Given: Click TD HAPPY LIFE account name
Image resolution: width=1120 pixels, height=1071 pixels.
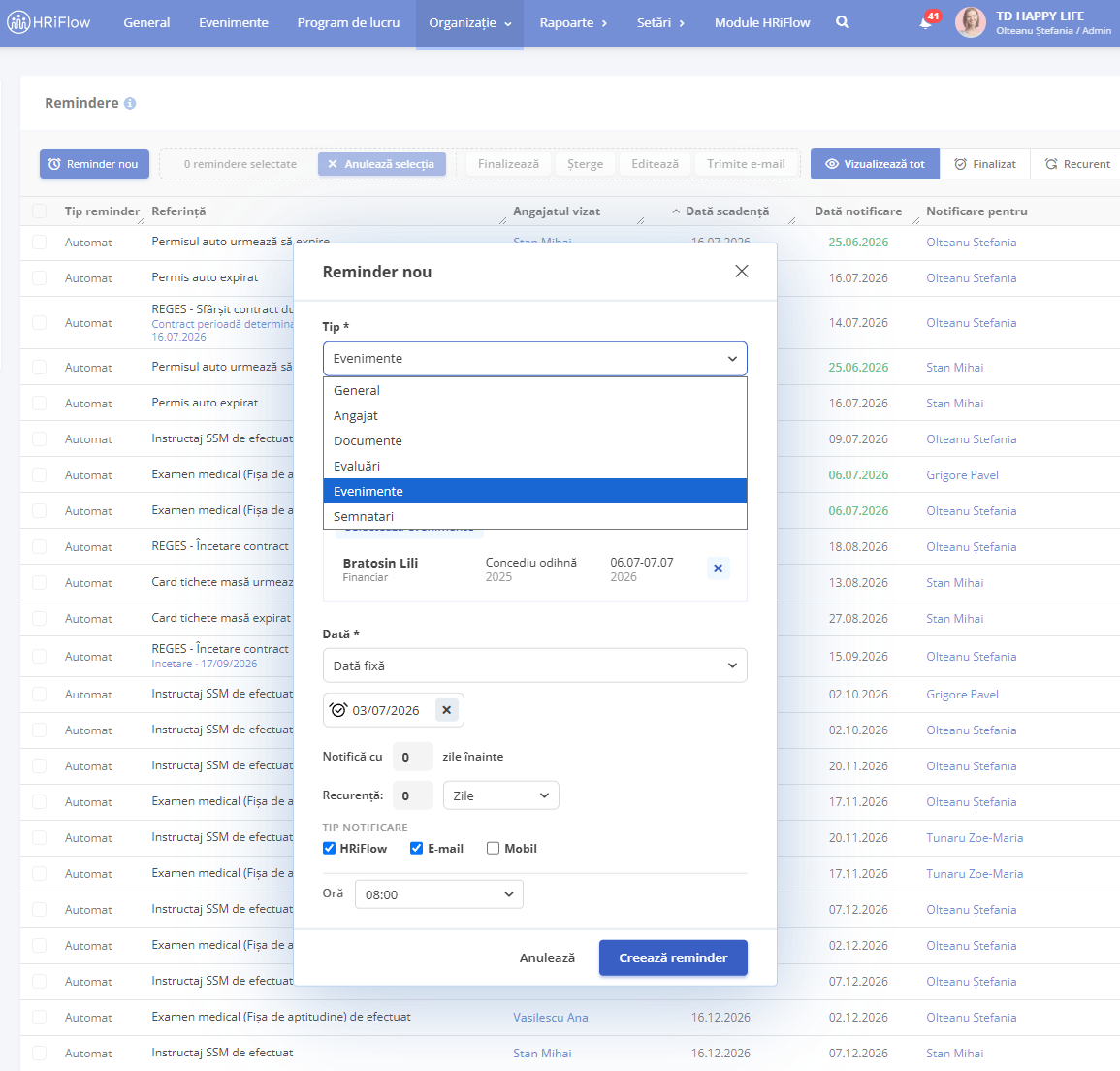Looking at the screenshot, I should [x=1040, y=16].
